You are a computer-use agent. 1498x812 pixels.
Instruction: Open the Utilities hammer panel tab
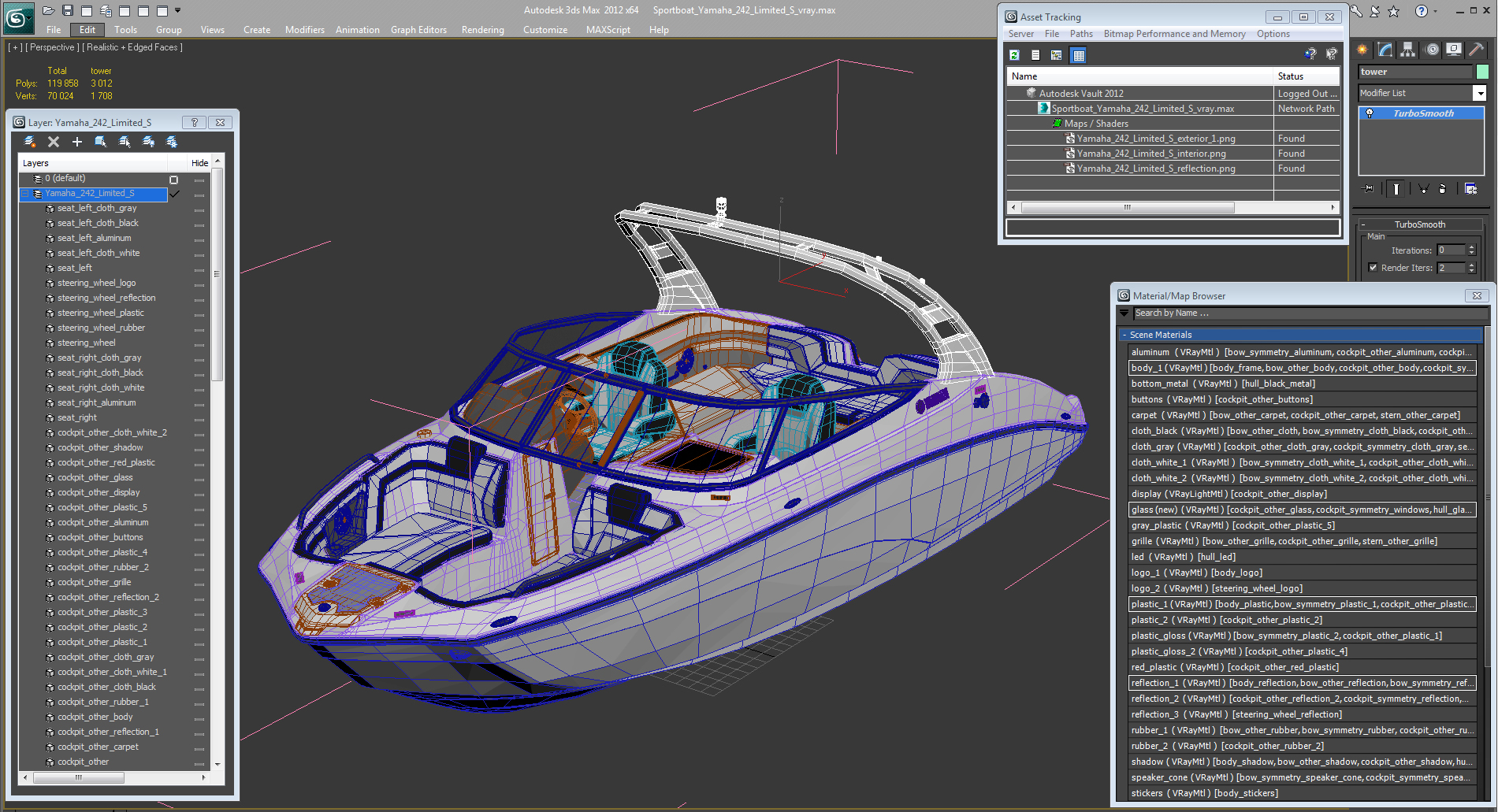1476,50
